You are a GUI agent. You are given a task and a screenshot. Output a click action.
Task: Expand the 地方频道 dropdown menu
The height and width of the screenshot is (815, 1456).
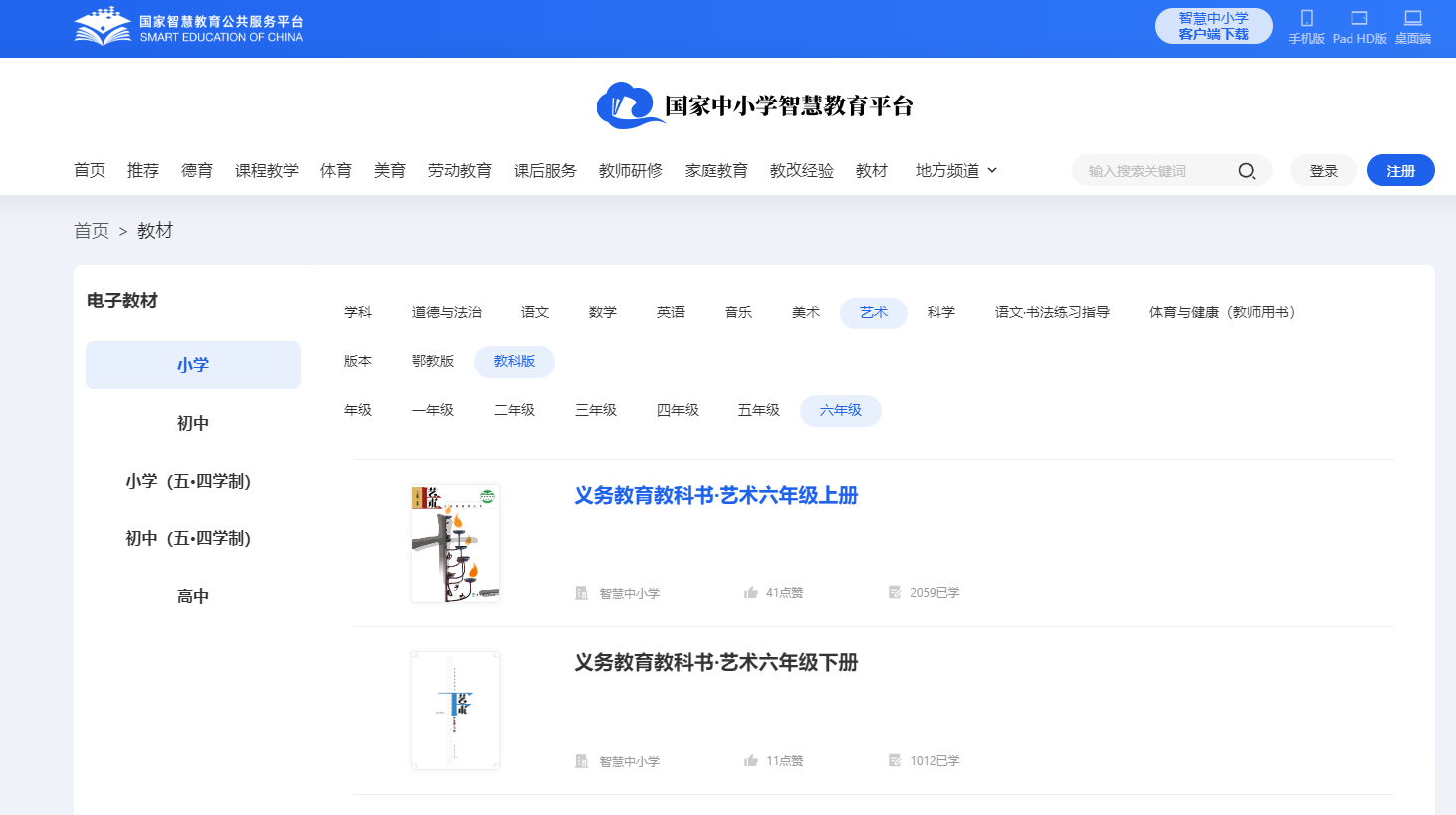coord(953,170)
